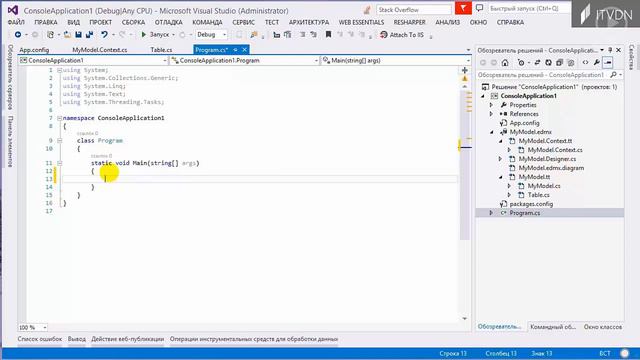This screenshot has width=640, height=360.
Task: Switch to the App.config tab
Action: (x=34, y=50)
